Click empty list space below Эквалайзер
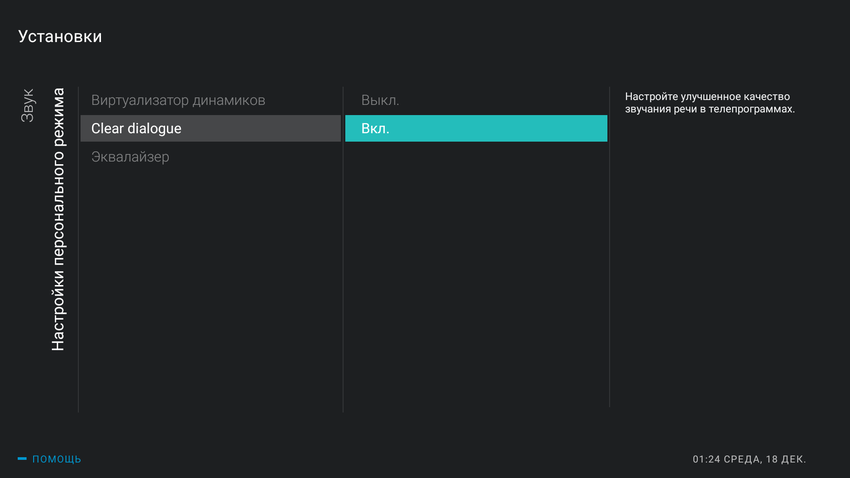Image resolution: width=850 pixels, height=478 pixels. [210, 290]
